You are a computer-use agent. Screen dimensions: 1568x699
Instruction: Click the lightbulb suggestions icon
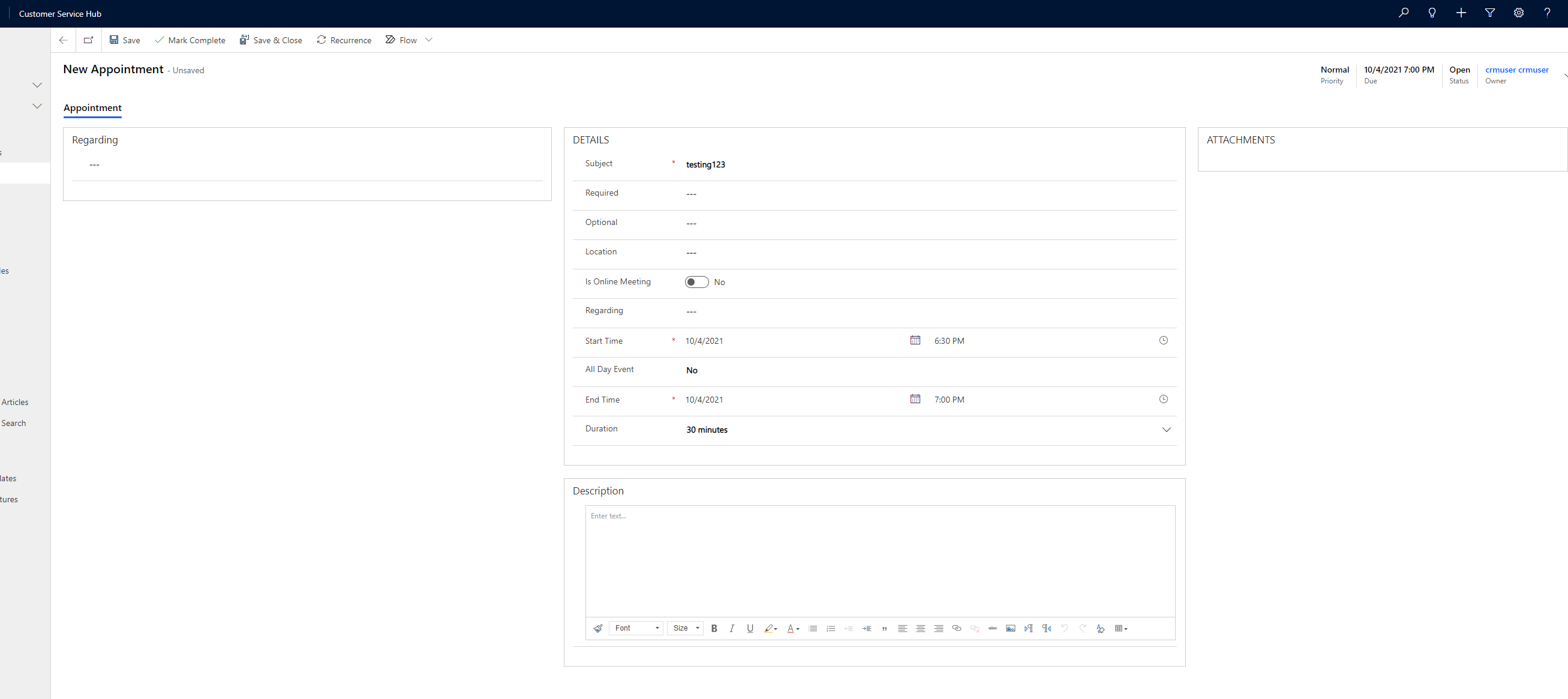[x=1432, y=13]
